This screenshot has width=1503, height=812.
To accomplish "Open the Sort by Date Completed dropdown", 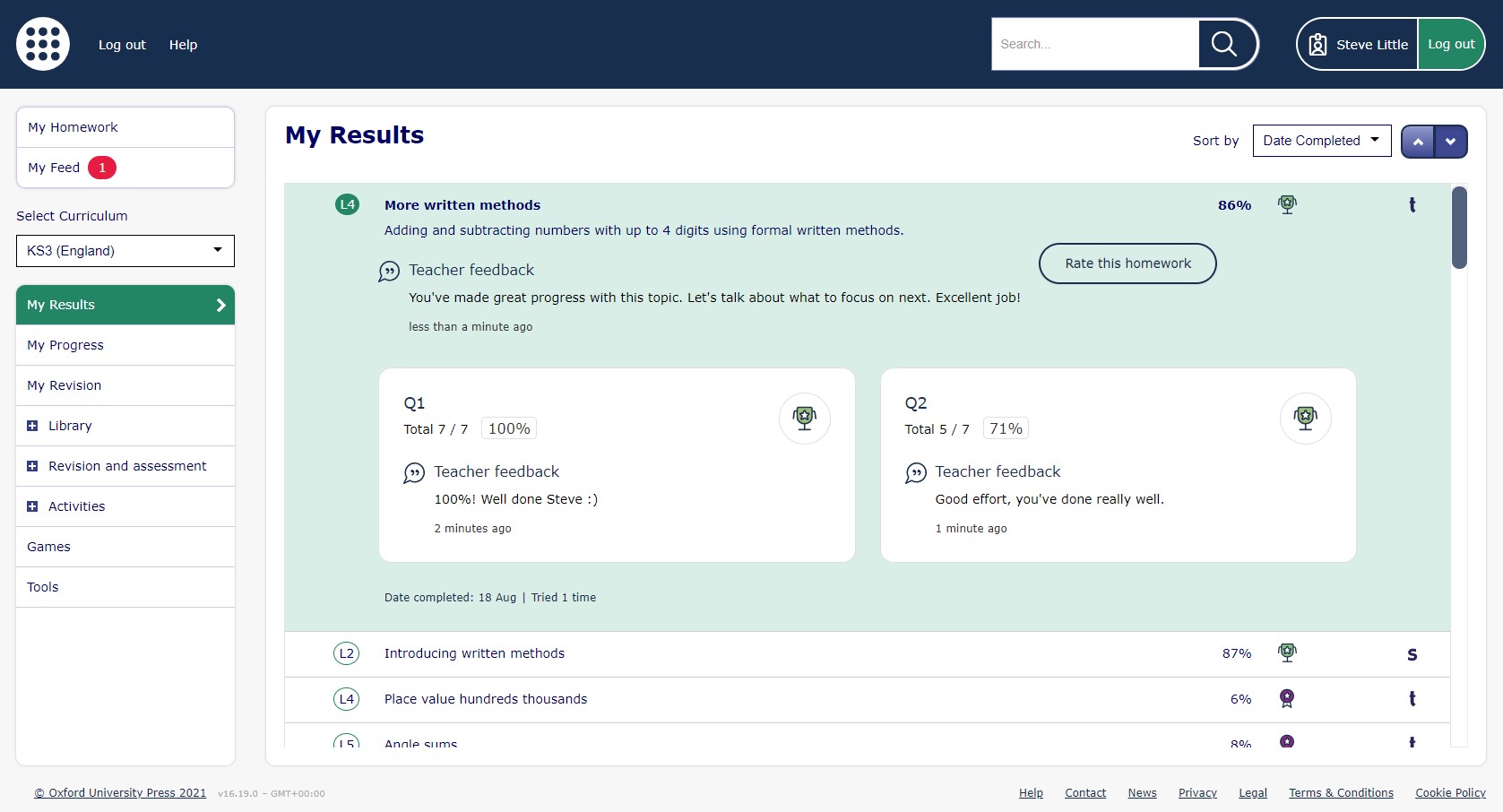I will (x=1322, y=141).
